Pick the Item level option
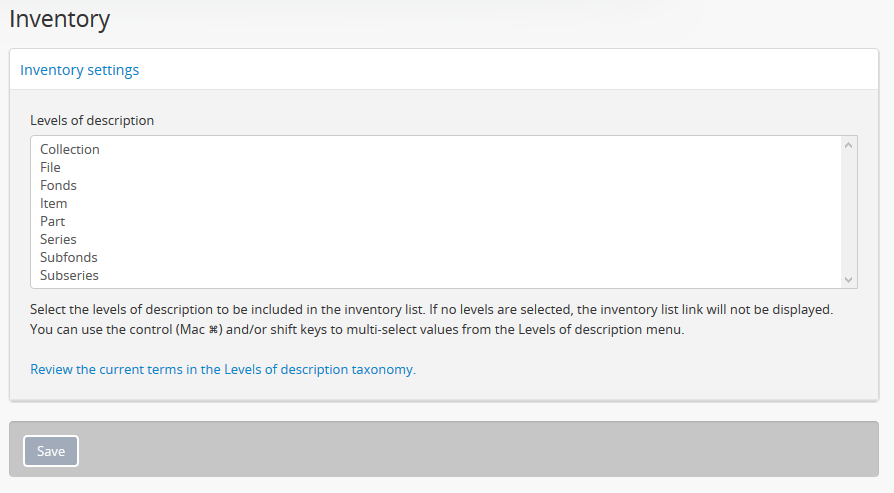Image resolution: width=894 pixels, height=493 pixels. tap(54, 203)
